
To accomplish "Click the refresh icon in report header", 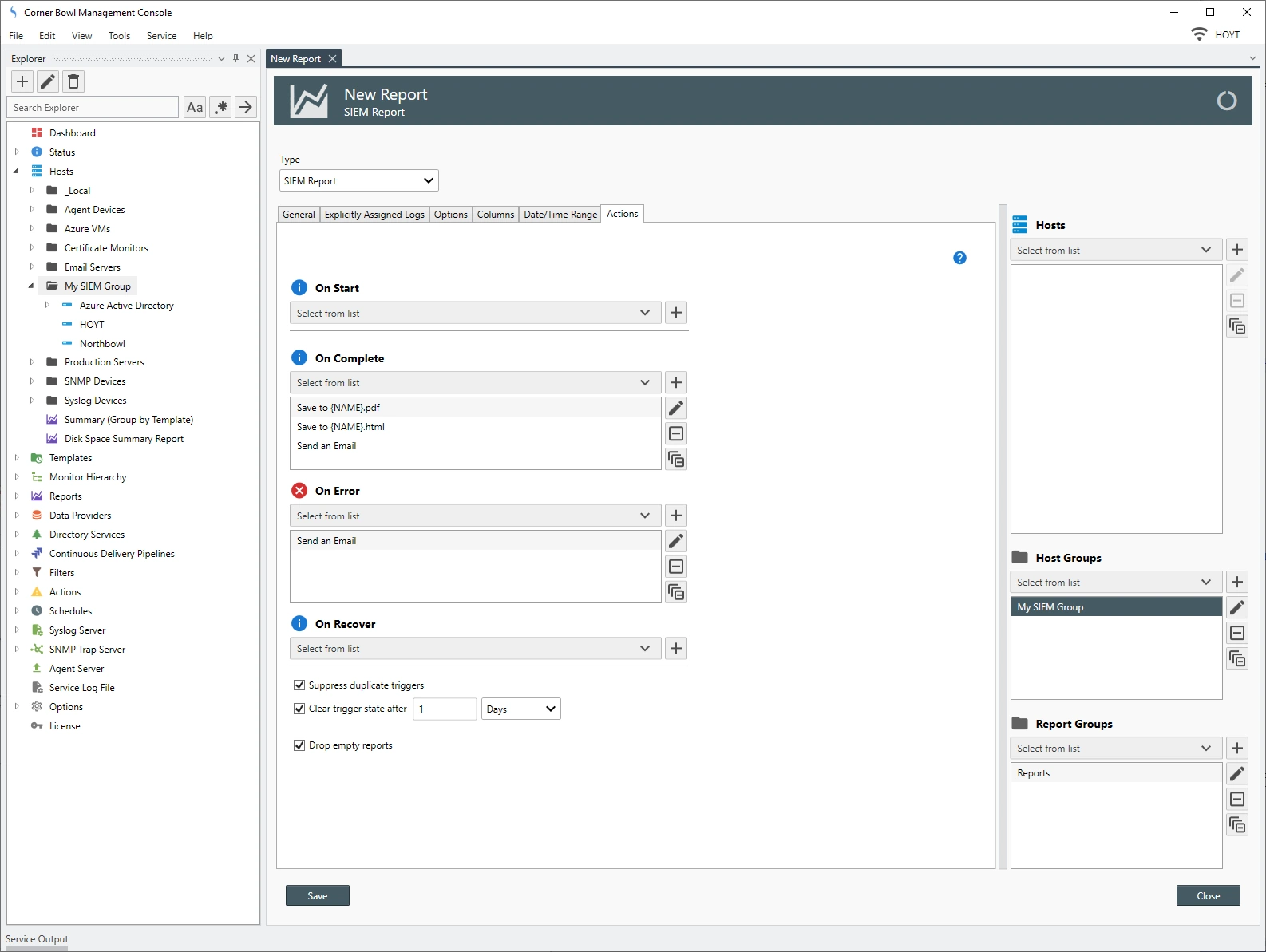I will click(1226, 101).
